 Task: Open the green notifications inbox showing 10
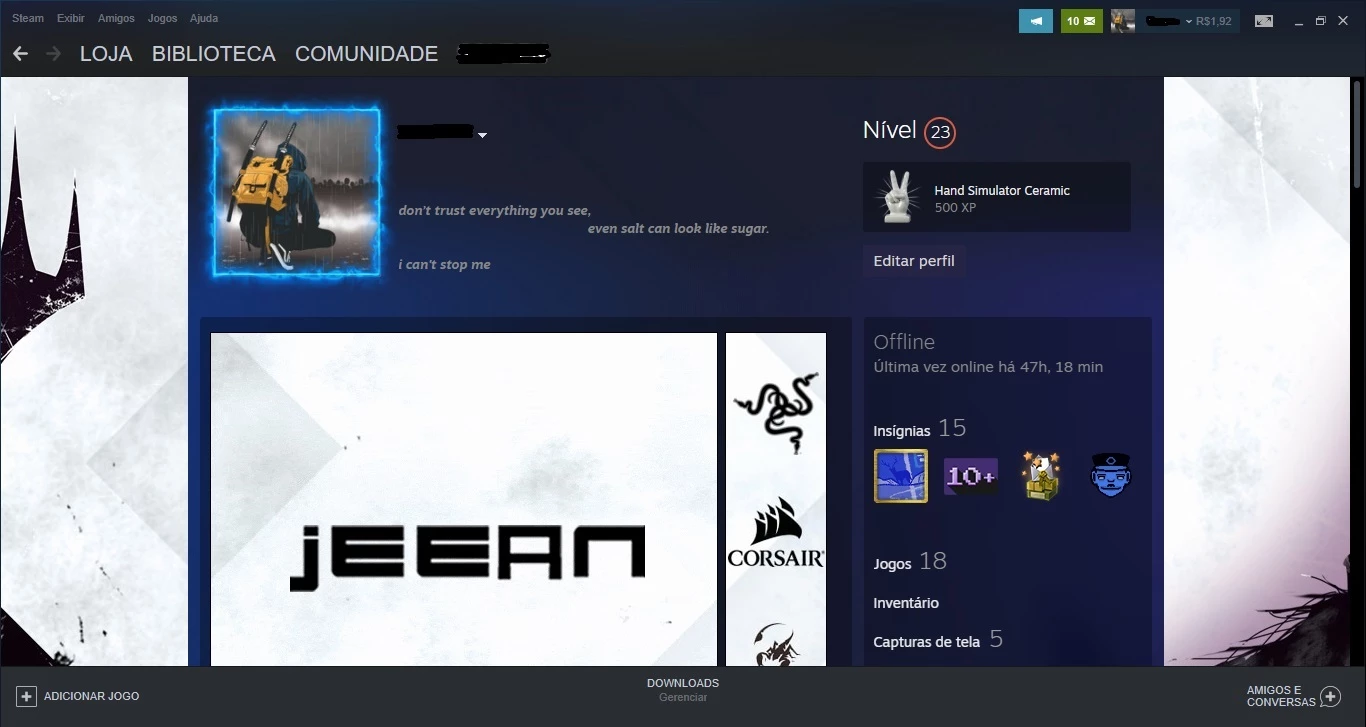[x=1081, y=20]
